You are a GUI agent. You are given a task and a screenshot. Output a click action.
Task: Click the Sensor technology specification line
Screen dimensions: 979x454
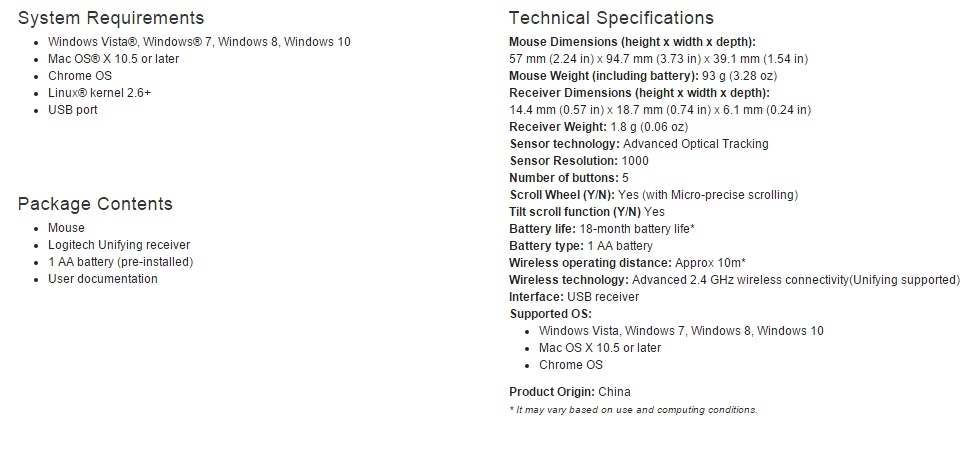pyautogui.click(x=639, y=144)
